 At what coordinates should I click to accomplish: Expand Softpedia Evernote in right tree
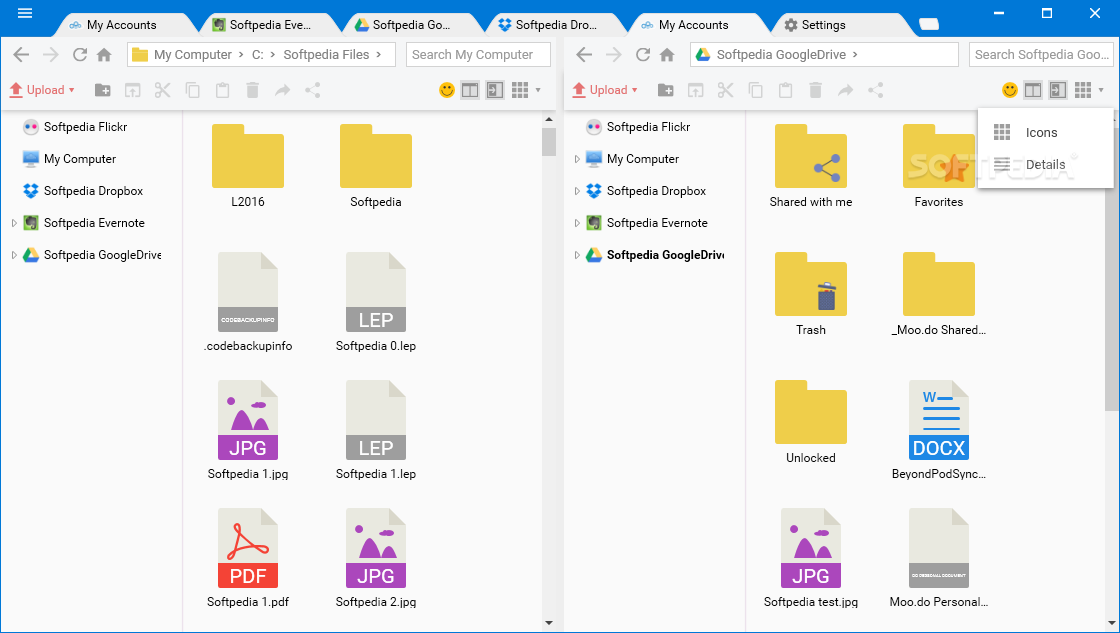point(577,223)
